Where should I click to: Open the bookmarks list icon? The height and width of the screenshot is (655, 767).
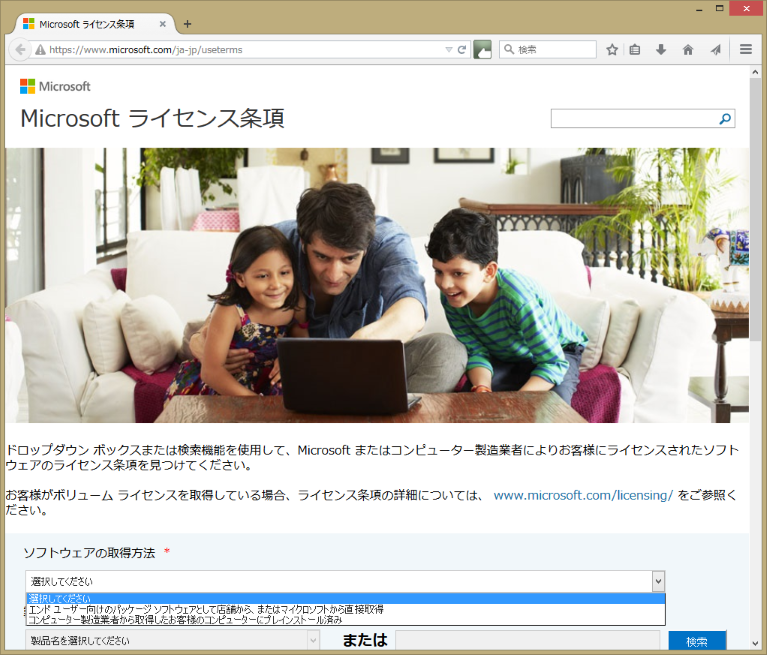[x=635, y=49]
